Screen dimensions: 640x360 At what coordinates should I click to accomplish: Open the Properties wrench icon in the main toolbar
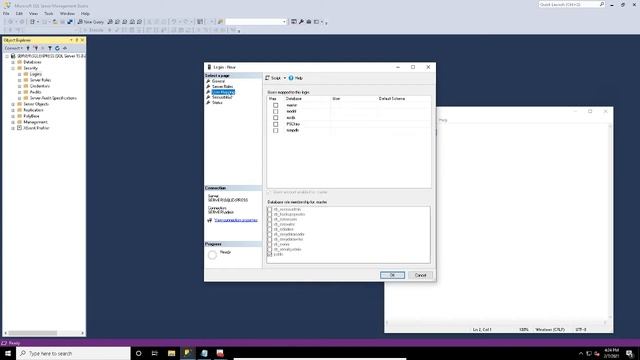[301, 22]
